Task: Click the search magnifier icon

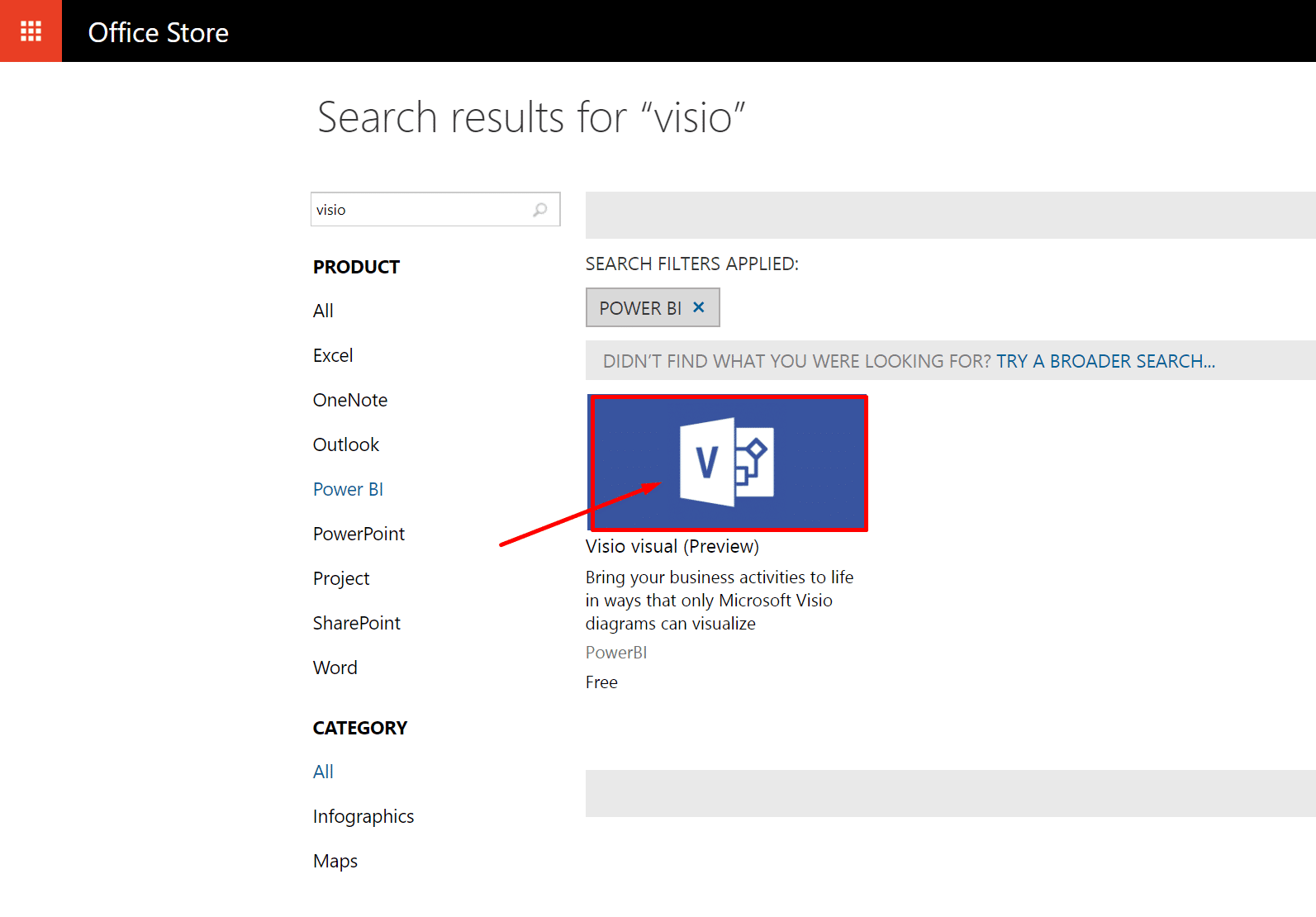Action: 540,210
